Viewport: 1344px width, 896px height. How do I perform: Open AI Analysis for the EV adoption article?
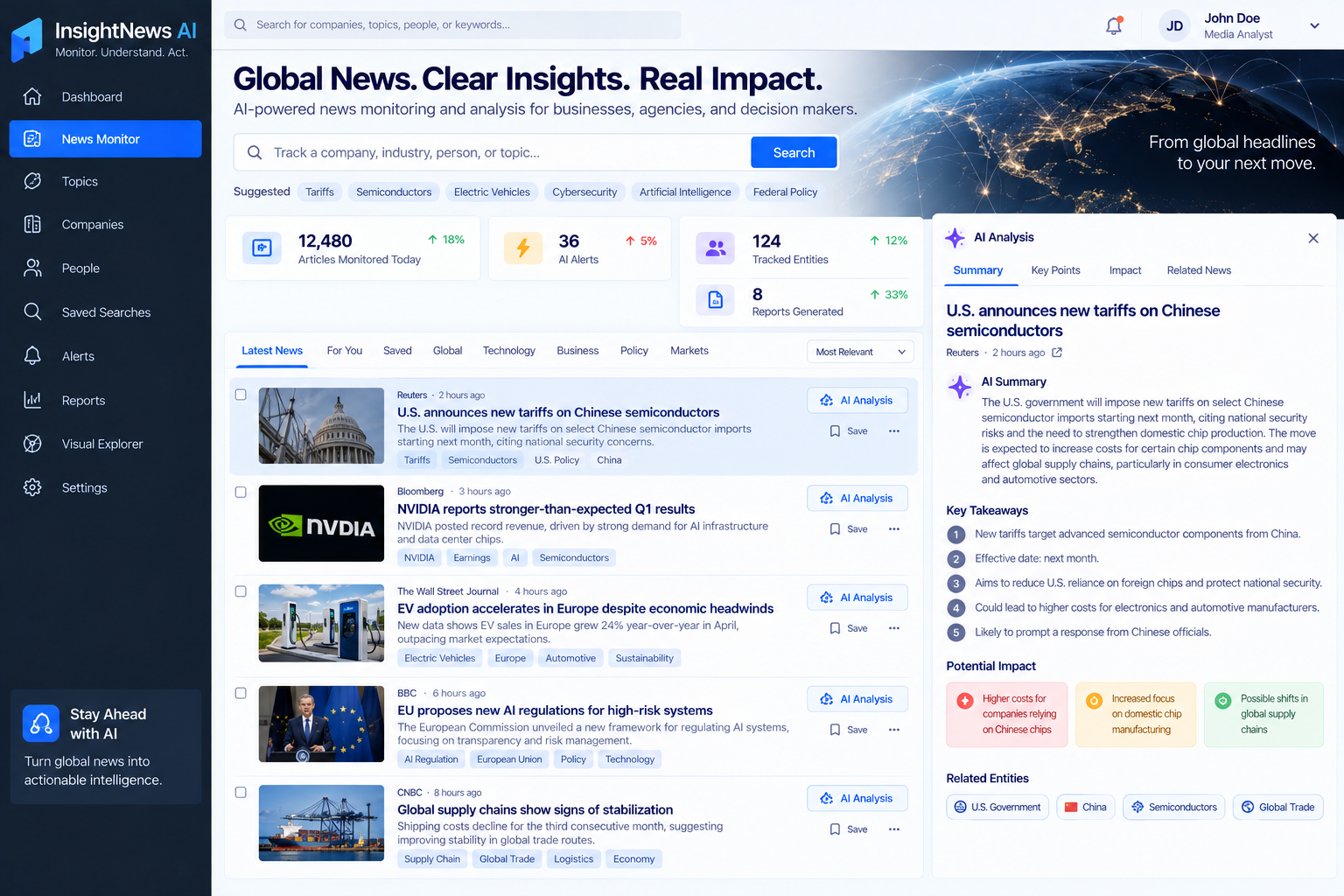857,598
